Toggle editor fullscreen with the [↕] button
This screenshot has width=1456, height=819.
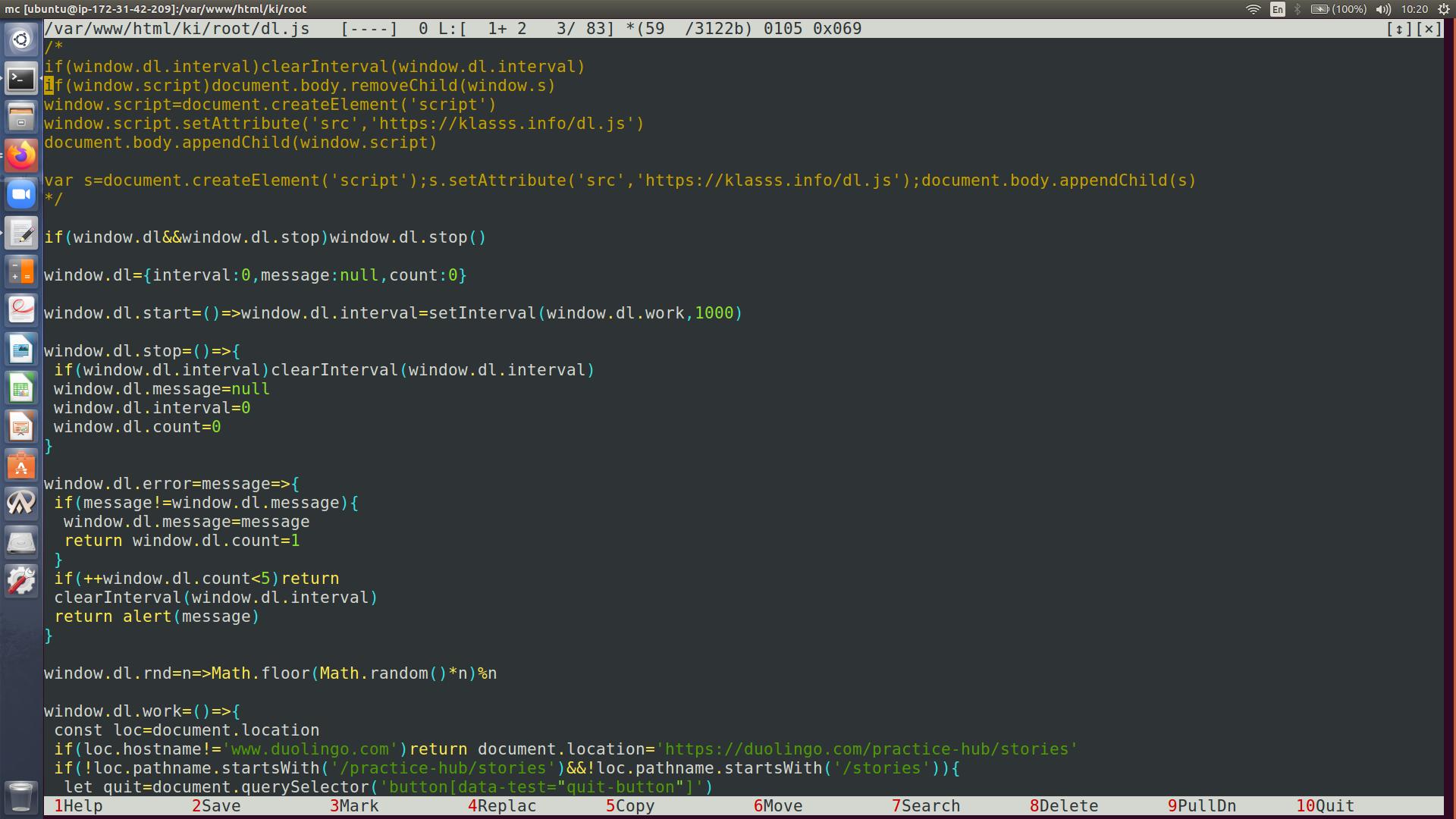1399,29
